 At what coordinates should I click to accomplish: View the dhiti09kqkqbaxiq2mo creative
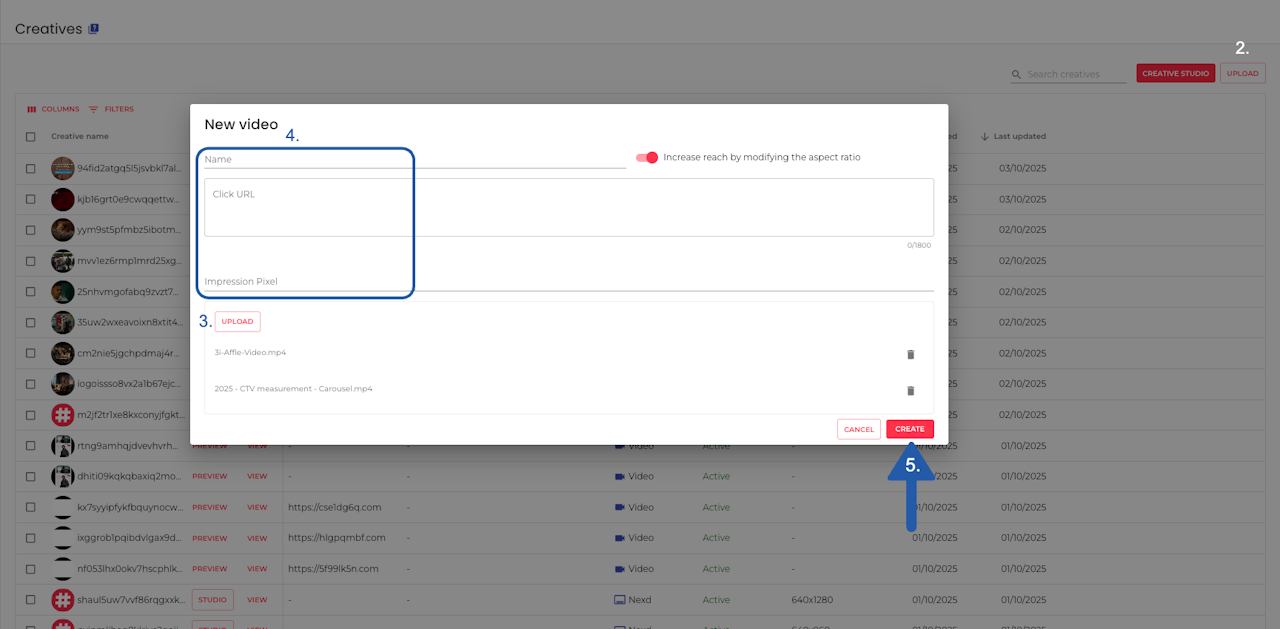pyautogui.click(x=257, y=476)
